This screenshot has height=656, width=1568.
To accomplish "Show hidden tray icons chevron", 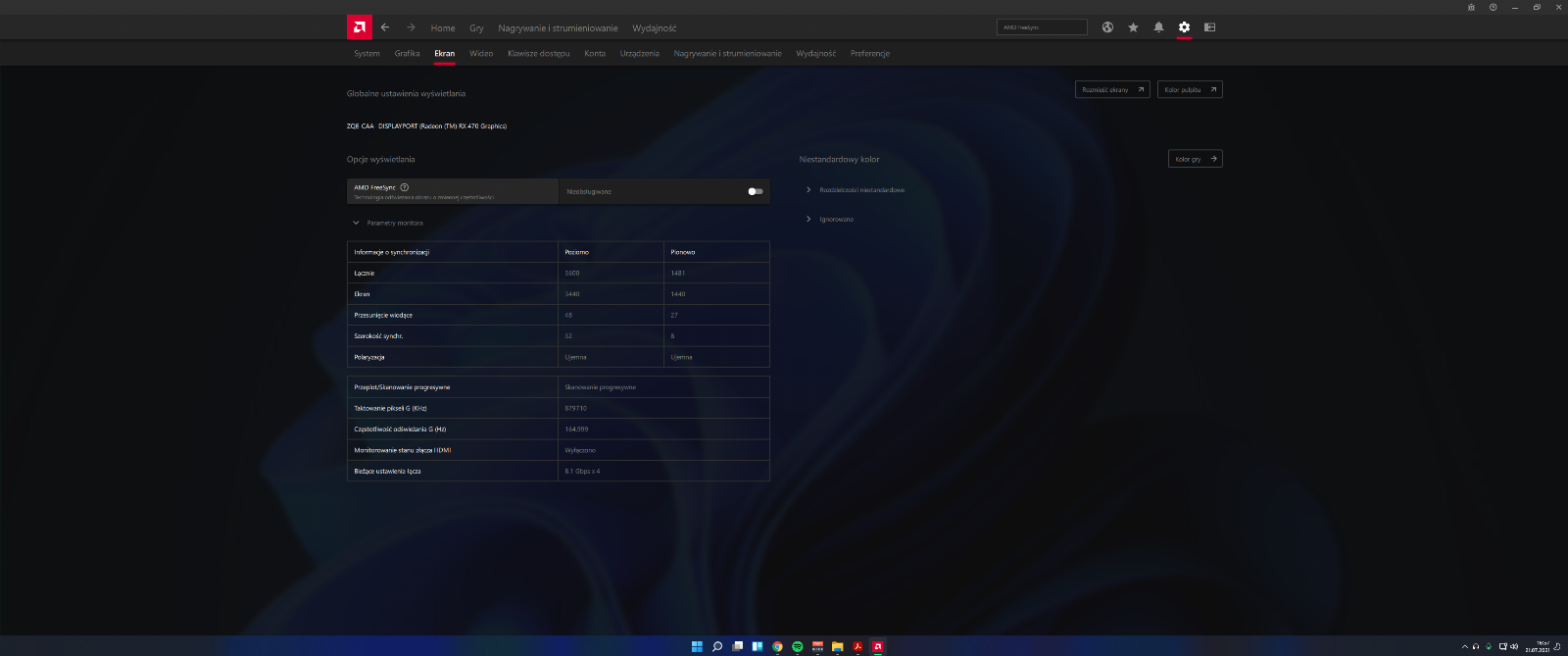I will tap(1464, 646).
